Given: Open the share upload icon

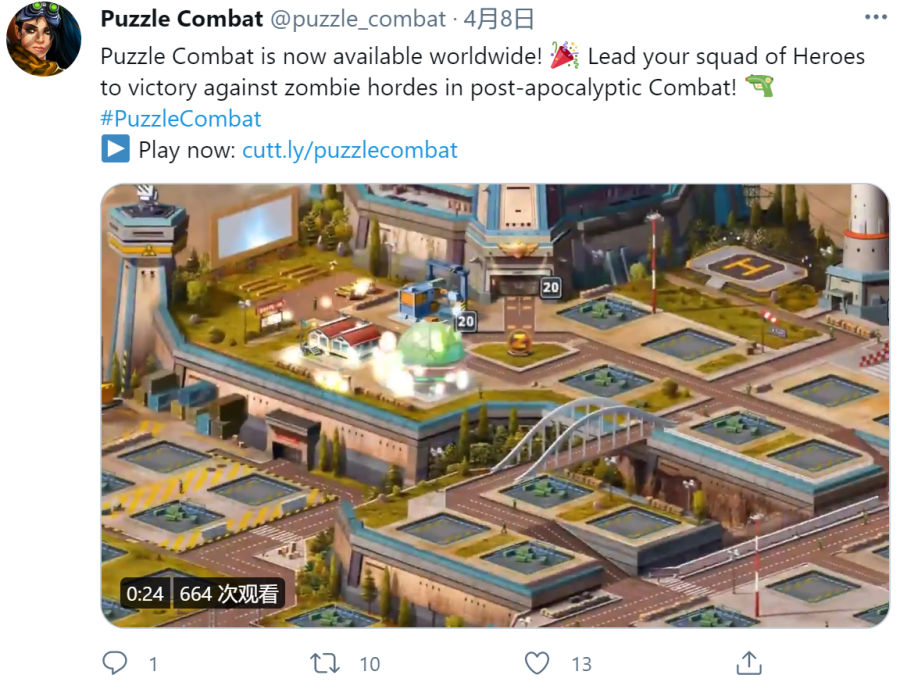Looking at the screenshot, I should 749,663.
